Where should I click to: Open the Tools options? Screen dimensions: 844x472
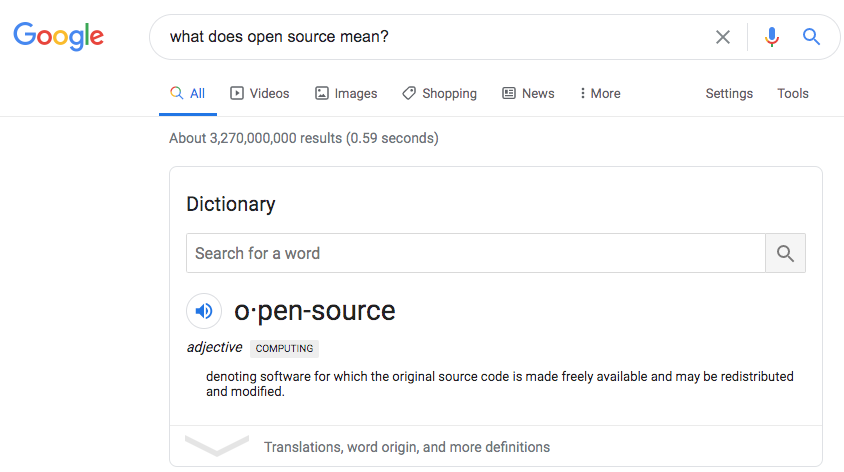(793, 93)
